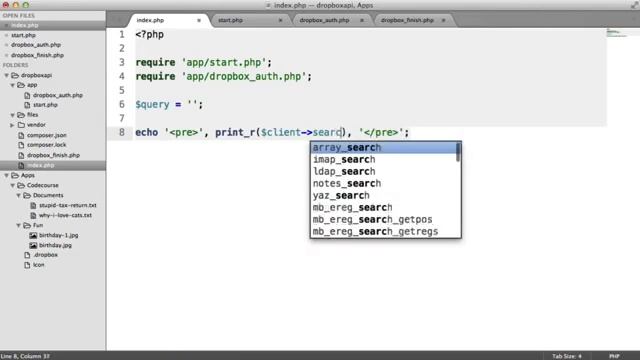Collapse the Fun folder arrow
The image size is (640, 360).
coord(19,225)
